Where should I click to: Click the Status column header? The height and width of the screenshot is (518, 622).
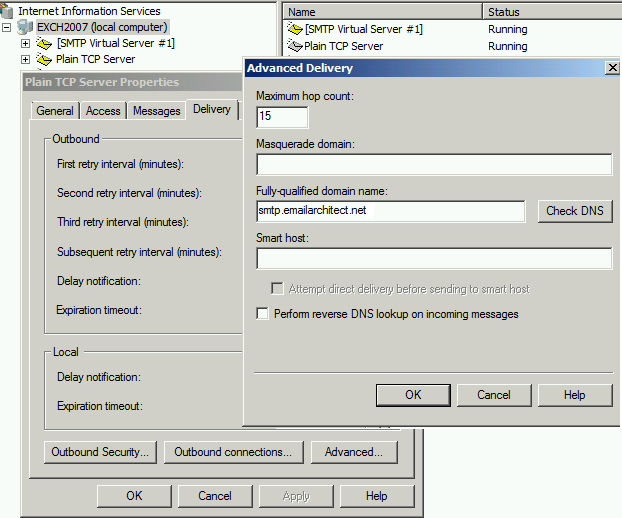pyautogui.click(x=553, y=12)
